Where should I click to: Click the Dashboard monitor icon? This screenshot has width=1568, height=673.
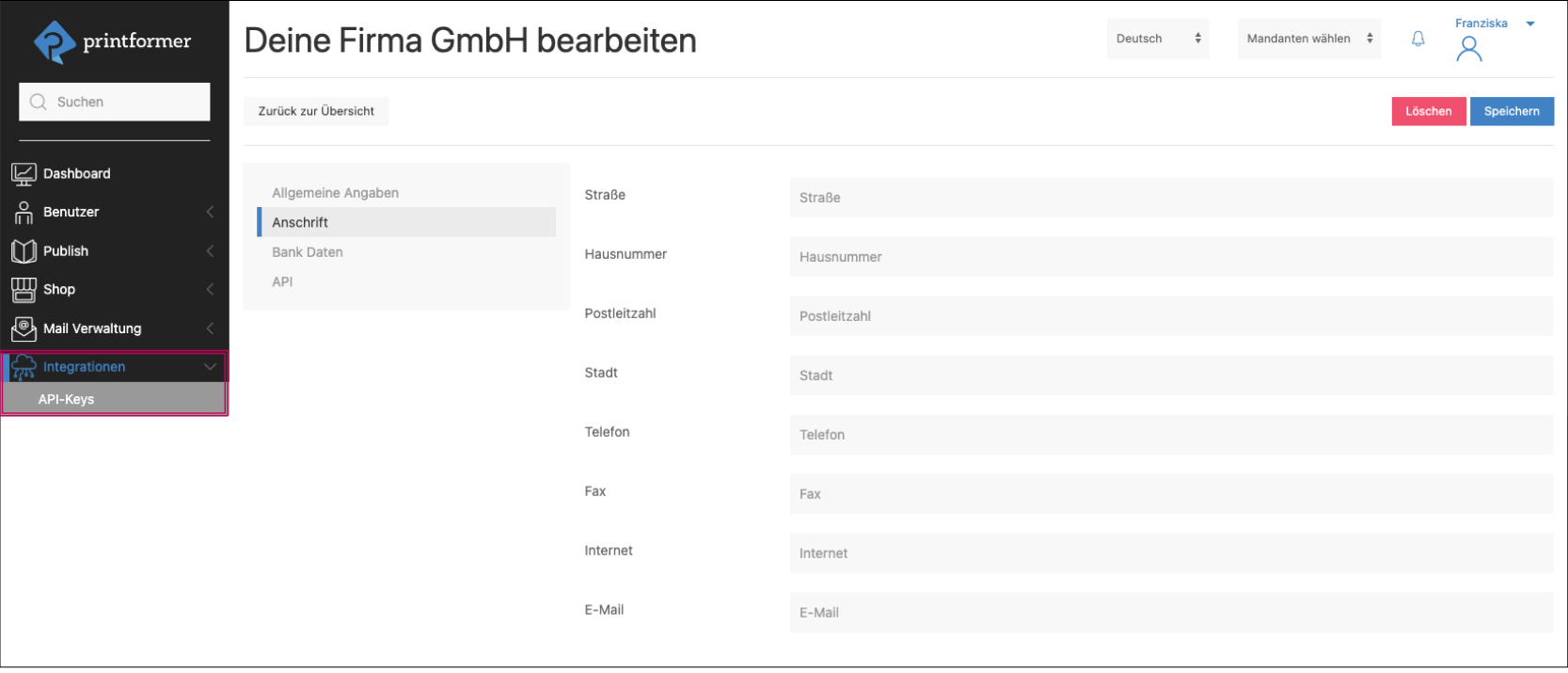(24, 174)
